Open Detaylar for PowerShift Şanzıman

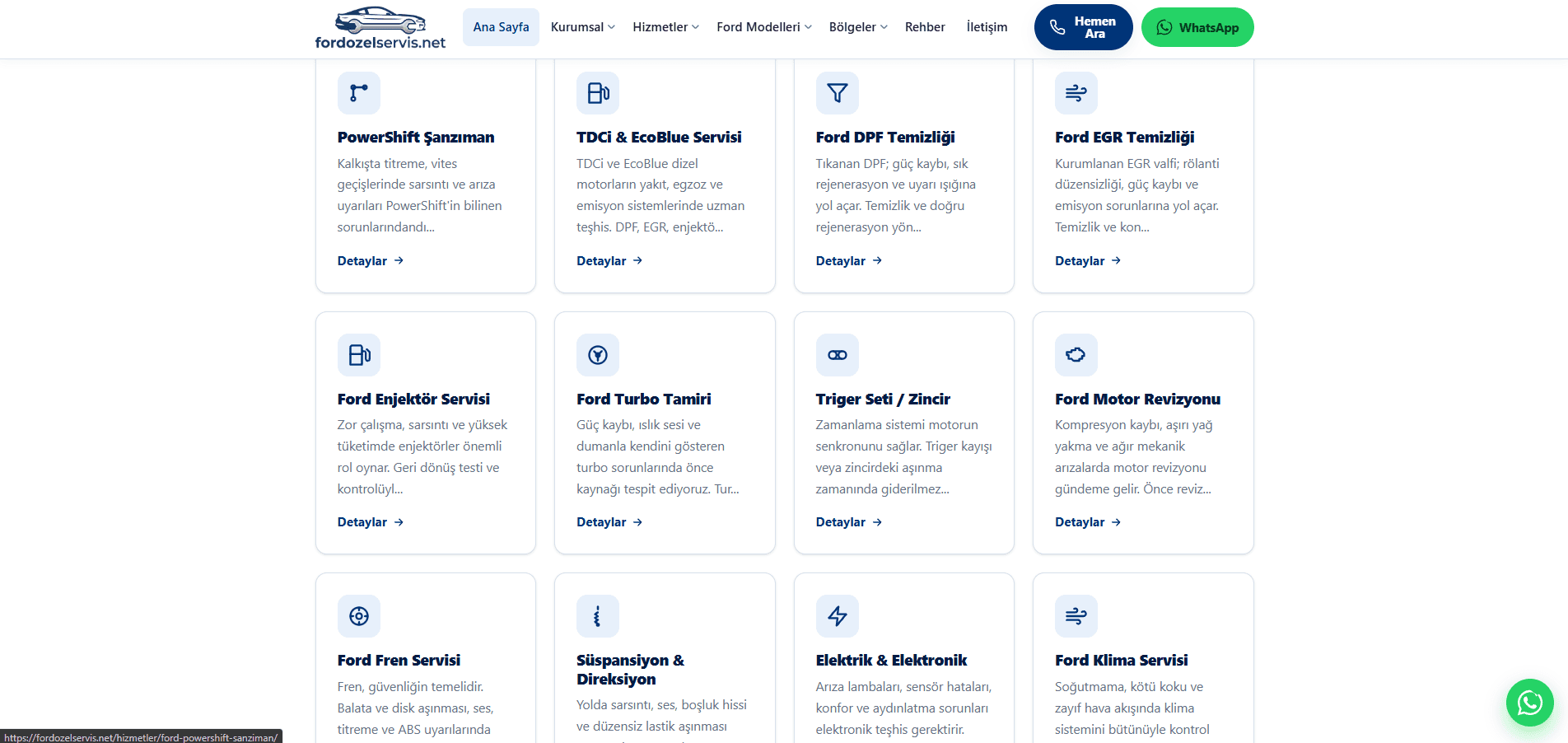371,261
